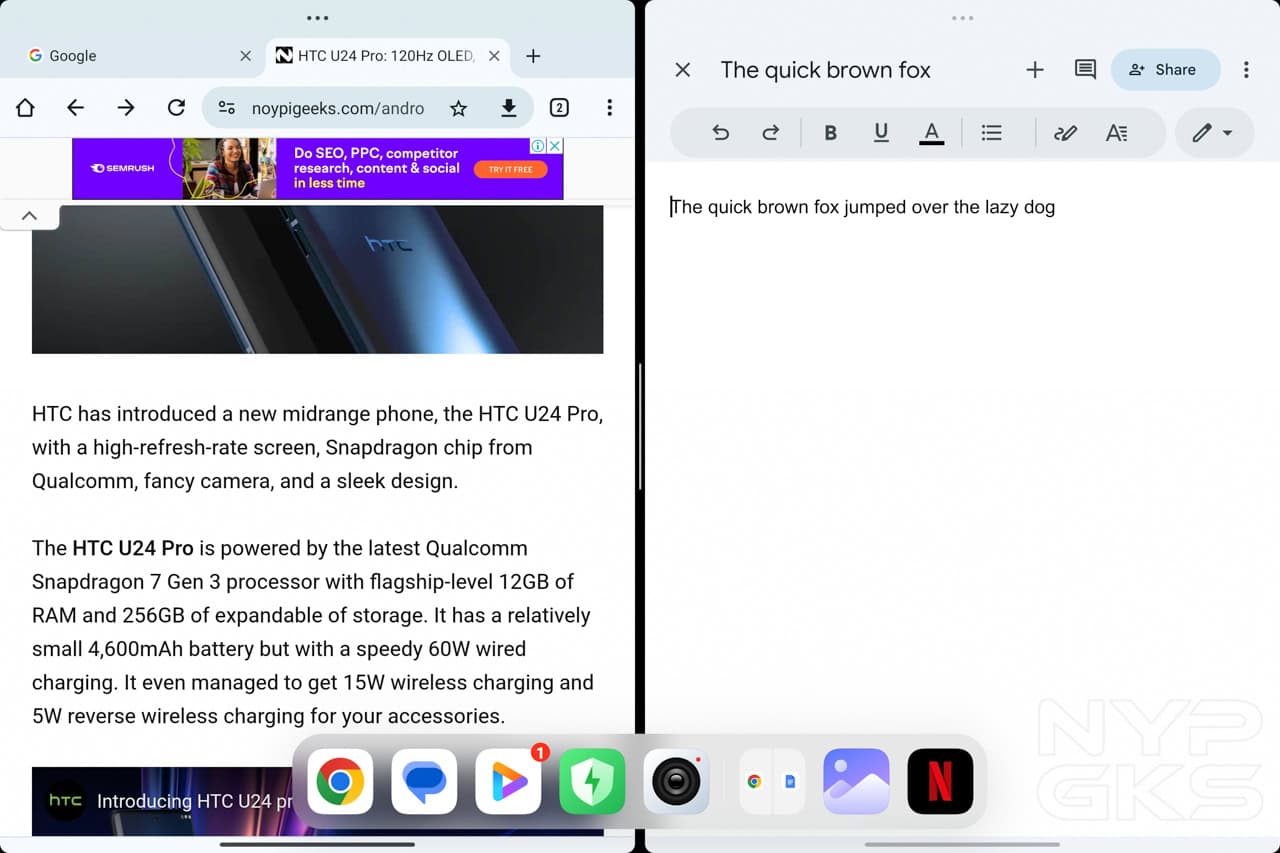Image resolution: width=1280 pixels, height=853 pixels.
Task: Undo the last edit in Docs
Action: pos(720,133)
